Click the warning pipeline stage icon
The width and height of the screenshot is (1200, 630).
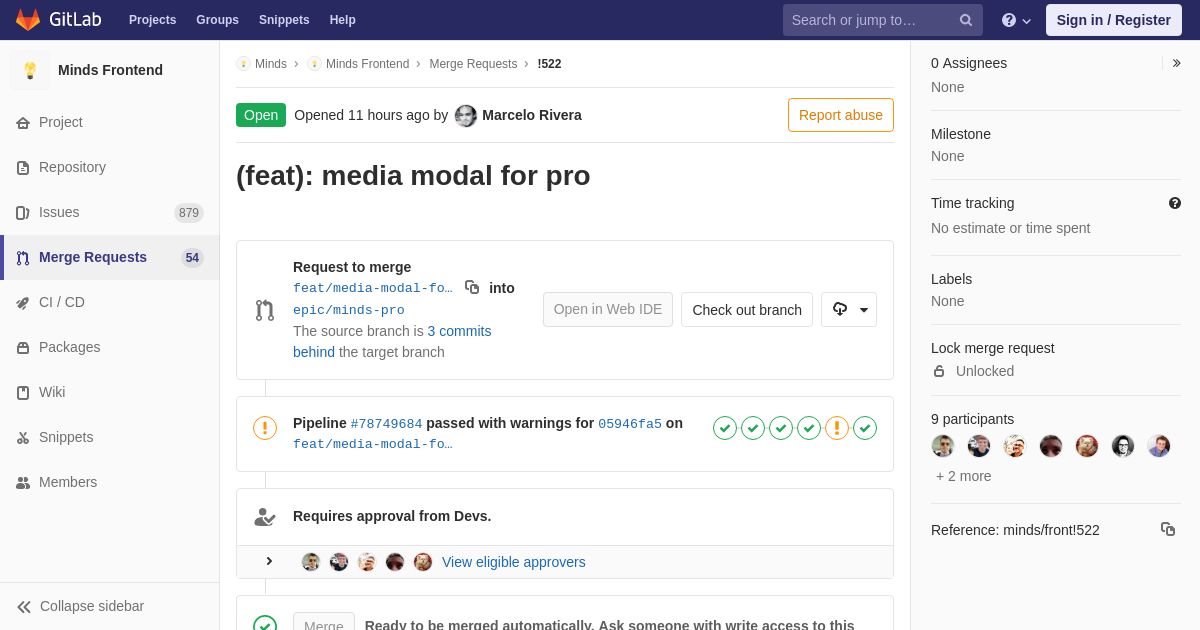click(837, 428)
